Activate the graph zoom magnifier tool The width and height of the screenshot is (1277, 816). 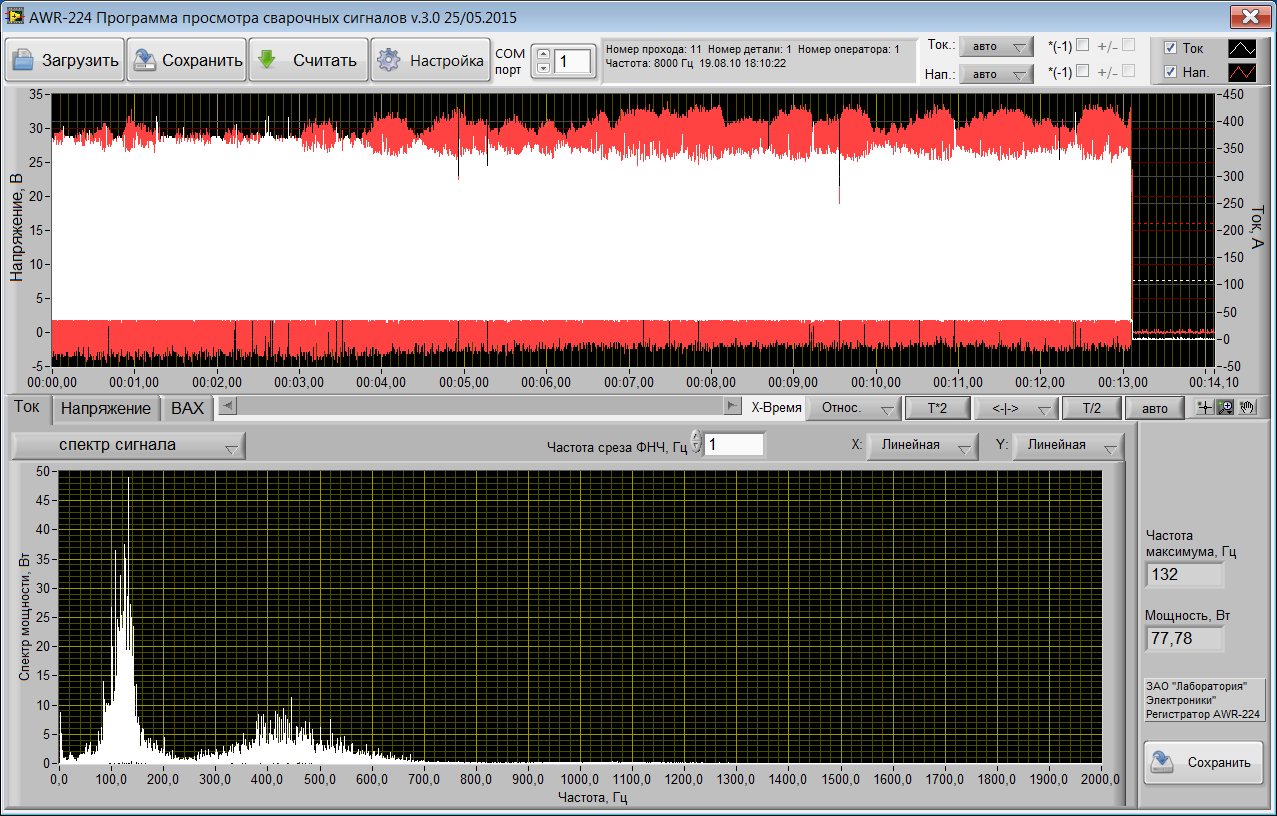click(x=1224, y=408)
